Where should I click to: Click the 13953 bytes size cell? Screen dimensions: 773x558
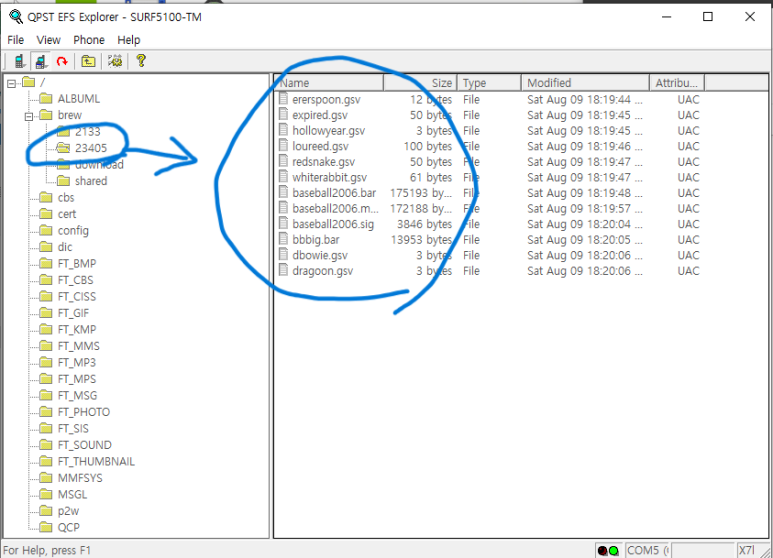[422, 240]
